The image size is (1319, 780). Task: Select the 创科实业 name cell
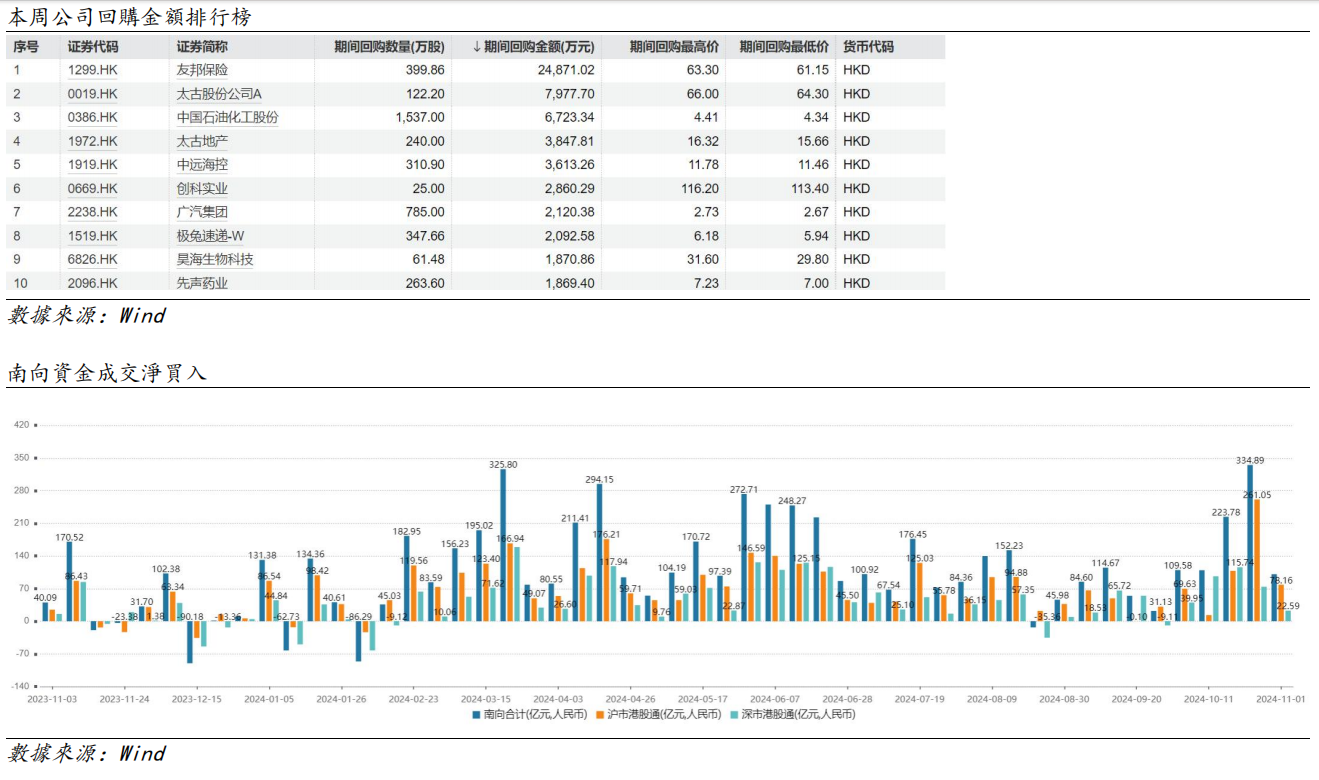click(x=202, y=188)
